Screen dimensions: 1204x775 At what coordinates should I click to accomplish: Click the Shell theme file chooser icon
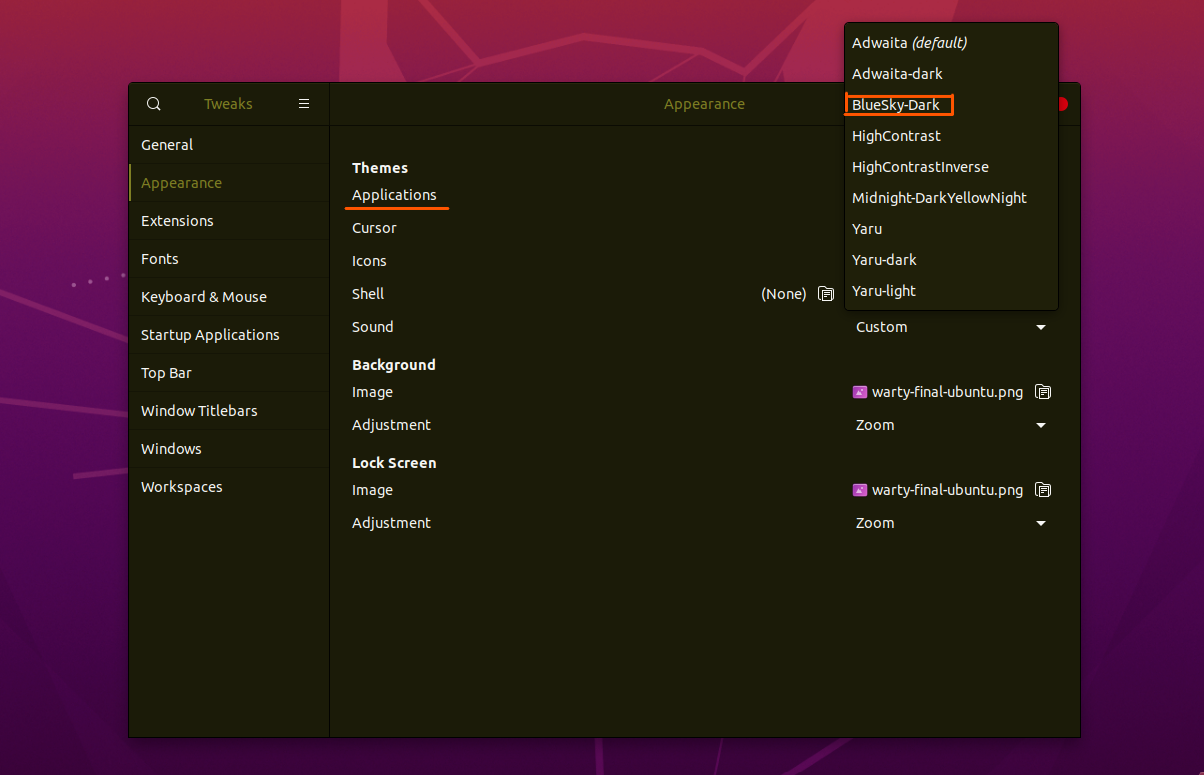coord(826,294)
